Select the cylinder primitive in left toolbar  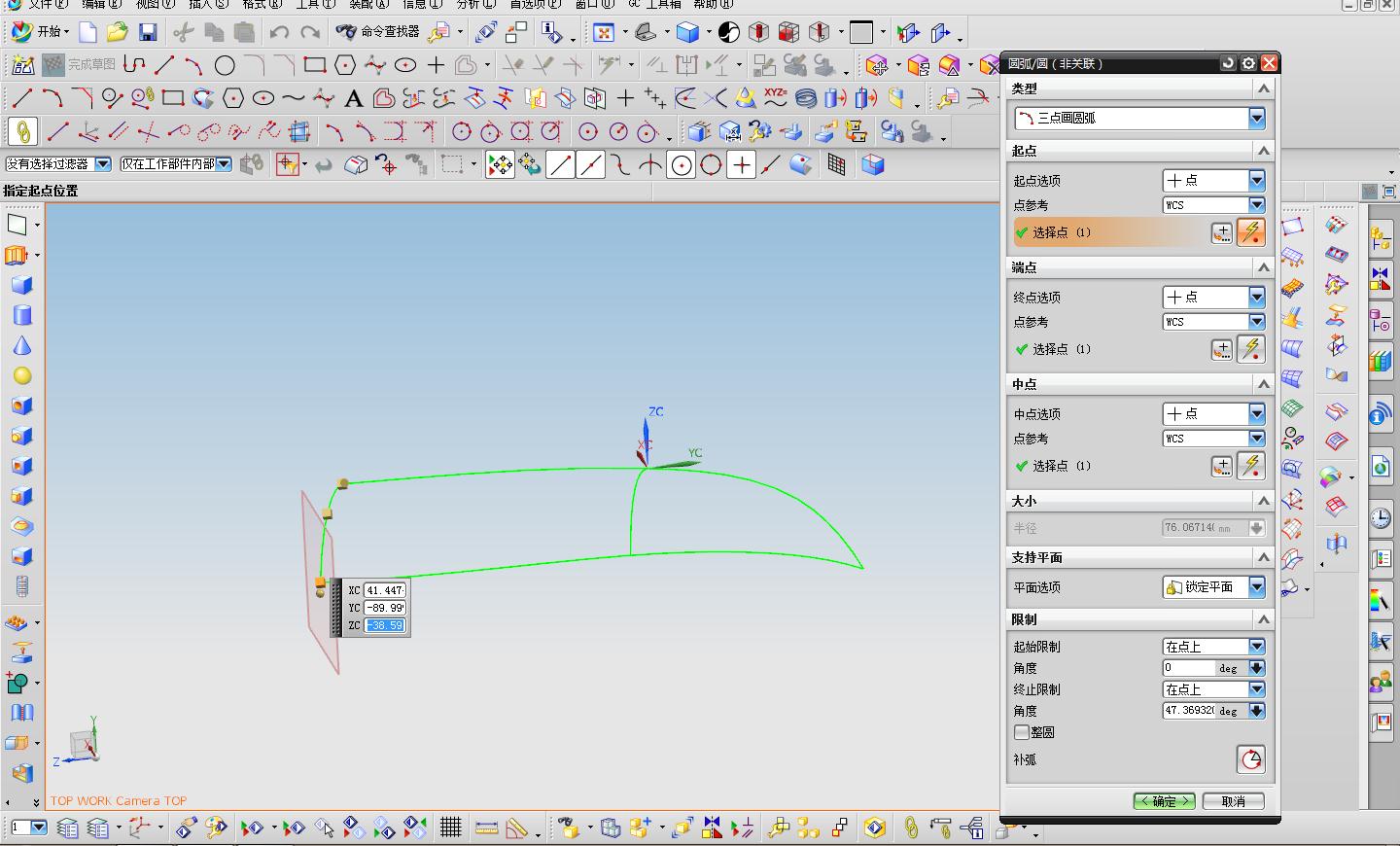point(22,315)
